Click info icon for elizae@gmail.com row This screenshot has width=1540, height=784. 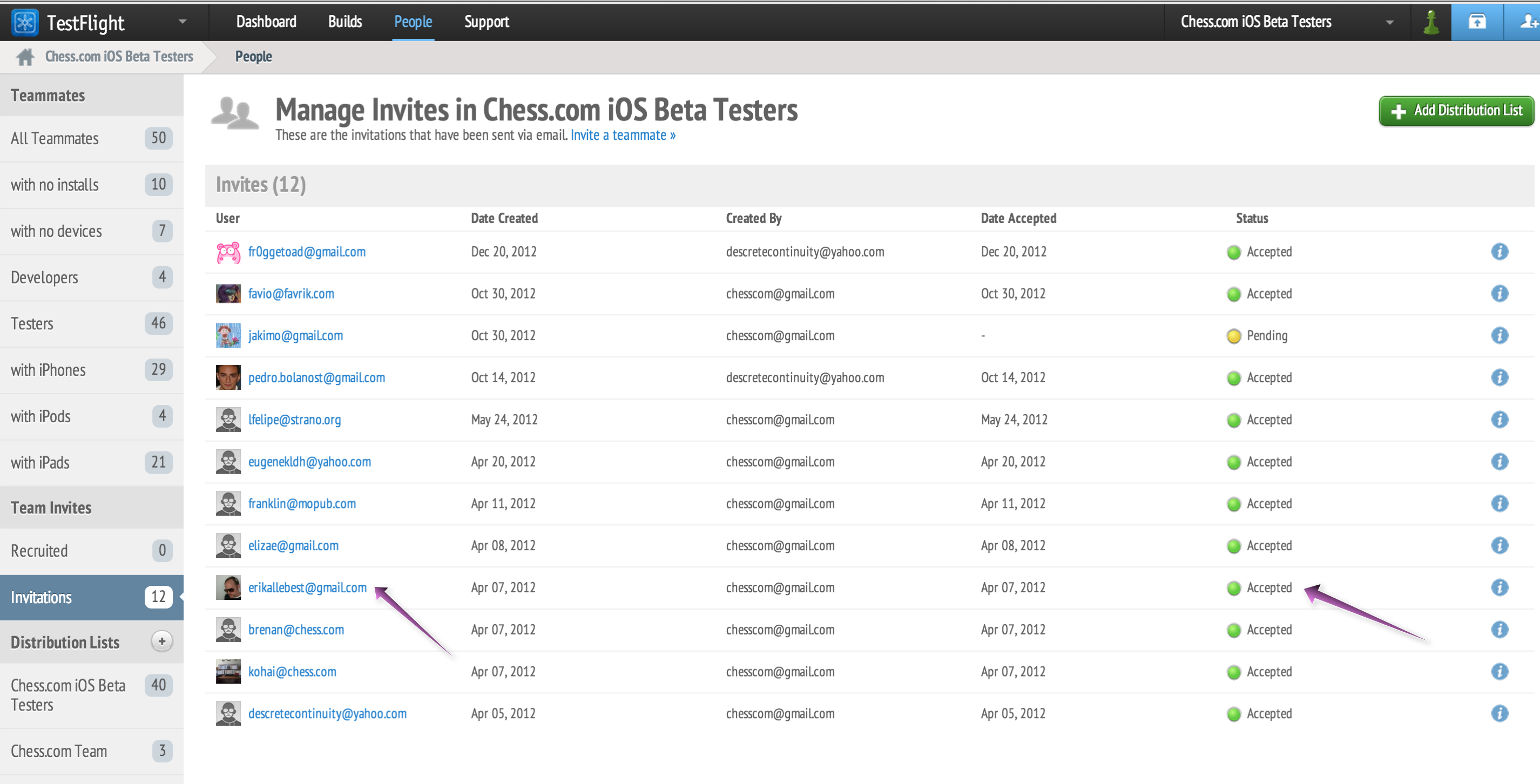click(1500, 545)
